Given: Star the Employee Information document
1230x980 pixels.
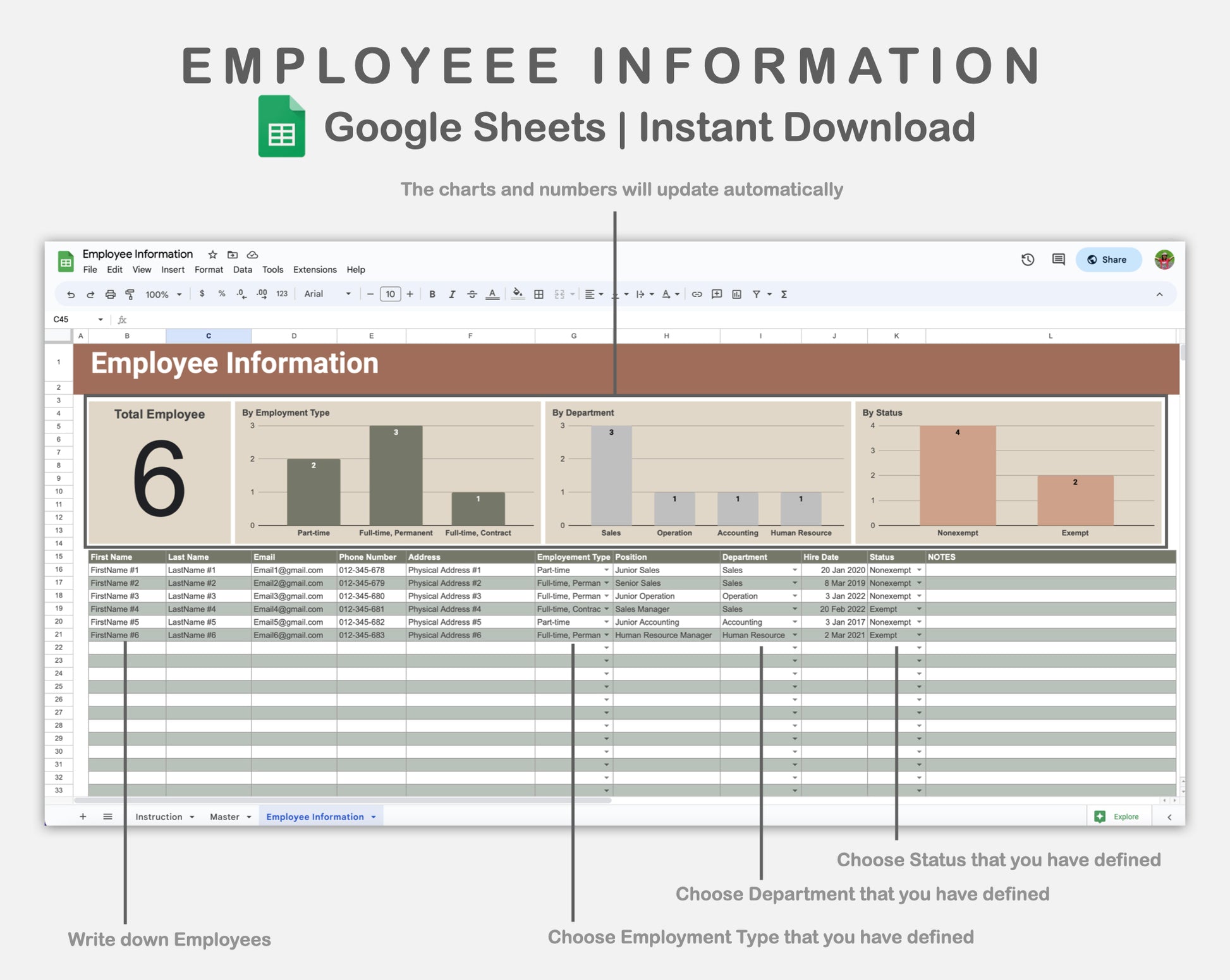Looking at the screenshot, I should coord(213,255).
